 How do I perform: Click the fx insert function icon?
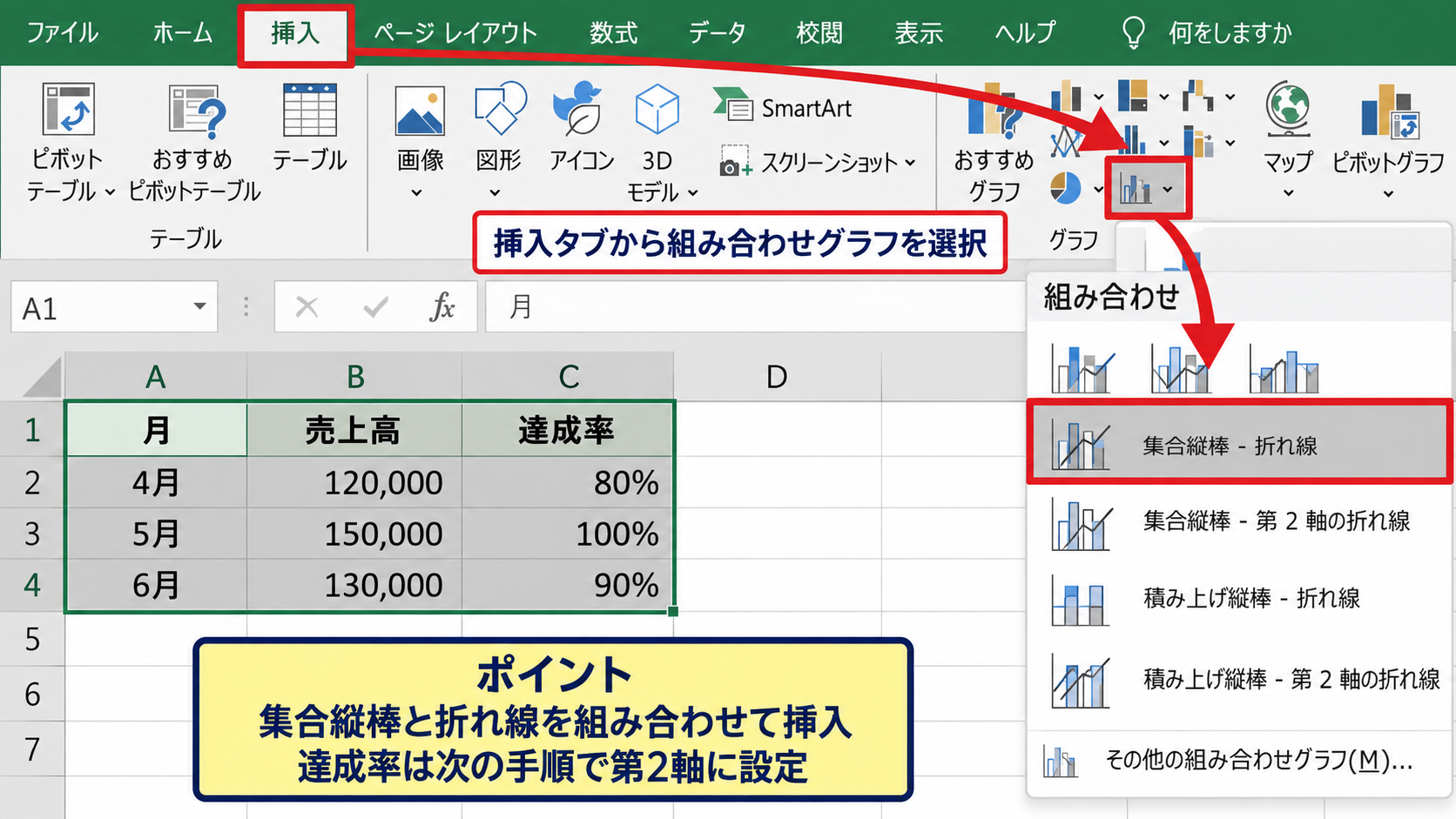click(x=442, y=306)
